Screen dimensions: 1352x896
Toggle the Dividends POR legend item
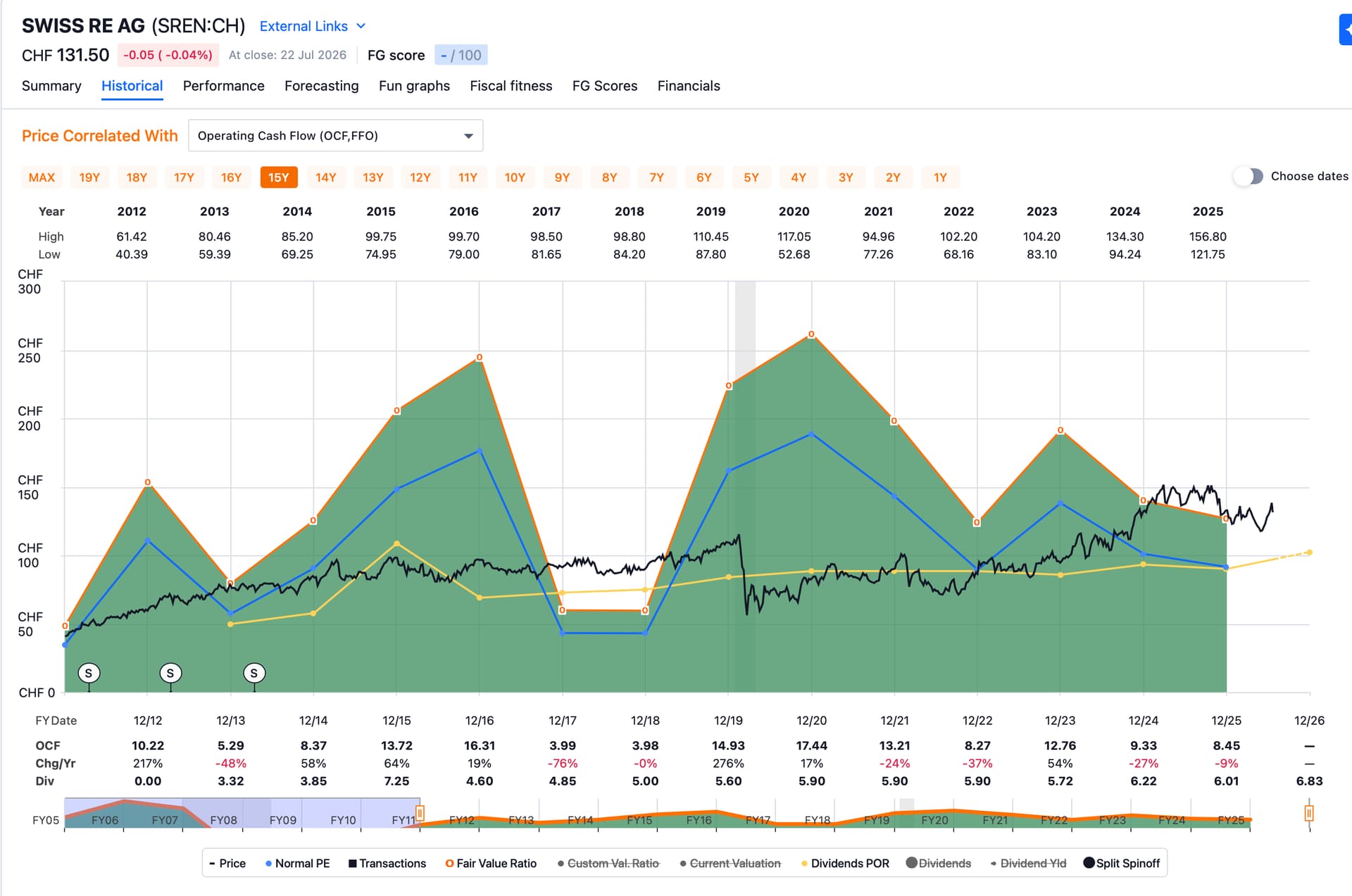(x=845, y=863)
